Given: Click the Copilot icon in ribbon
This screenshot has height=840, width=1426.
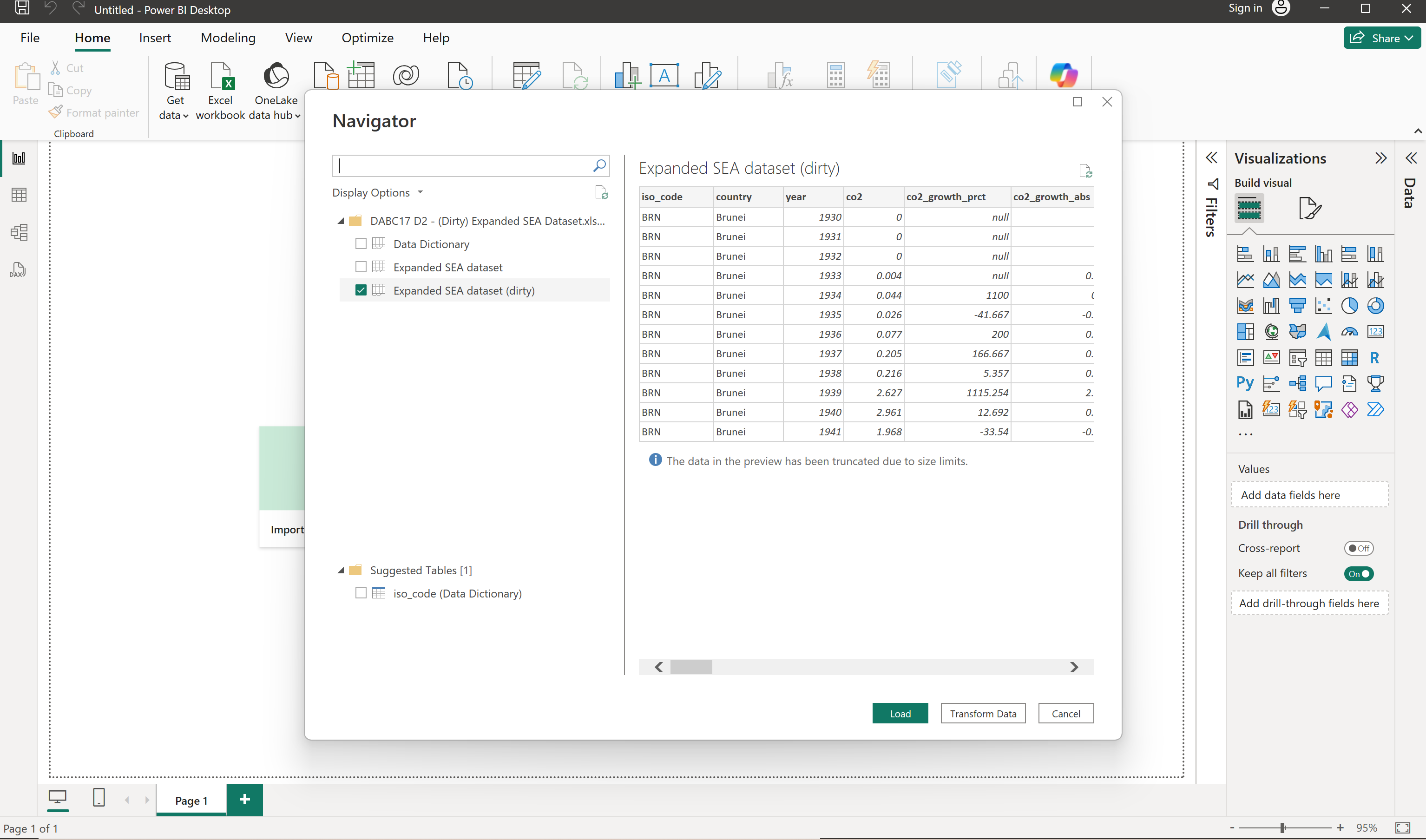Looking at the screenshot, I should coord(1063,75).
